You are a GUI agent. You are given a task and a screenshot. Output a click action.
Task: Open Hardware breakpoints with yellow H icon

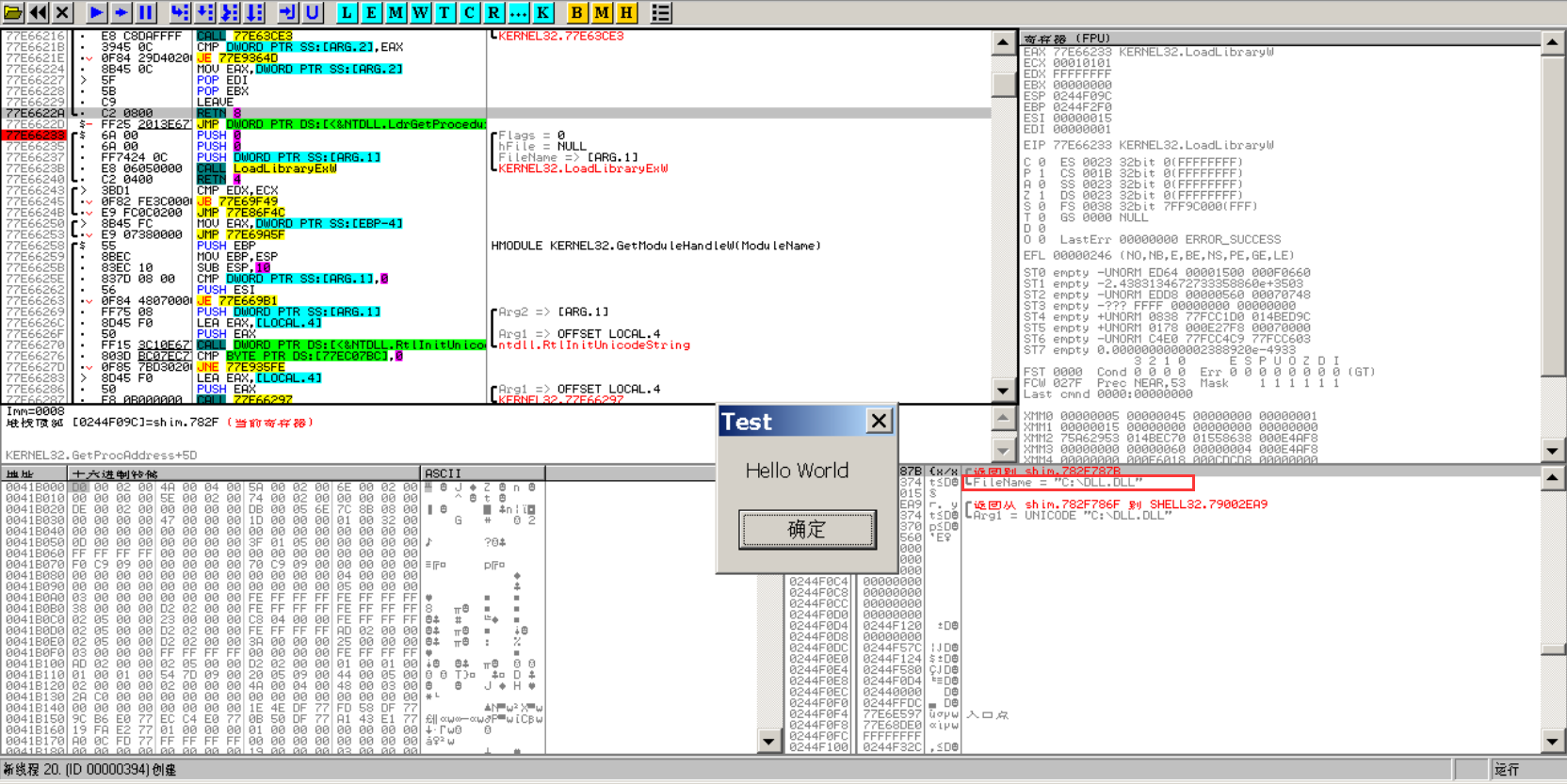tap(626, 12)
